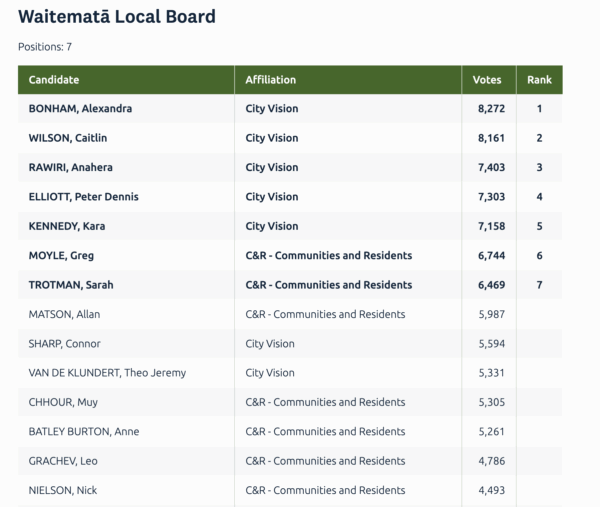Select candidate BONHAM, Alexandra
This screenshot has width=600, height=507.
pyautogui.click(x=80, y=109)
